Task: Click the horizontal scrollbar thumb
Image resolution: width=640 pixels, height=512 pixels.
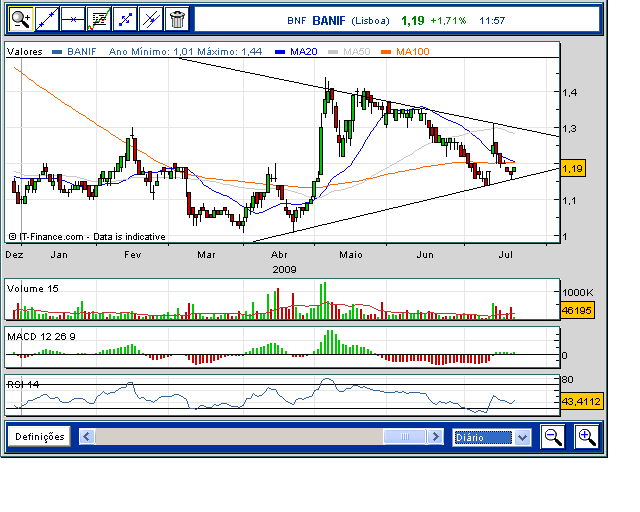Action: pos(405,437)
